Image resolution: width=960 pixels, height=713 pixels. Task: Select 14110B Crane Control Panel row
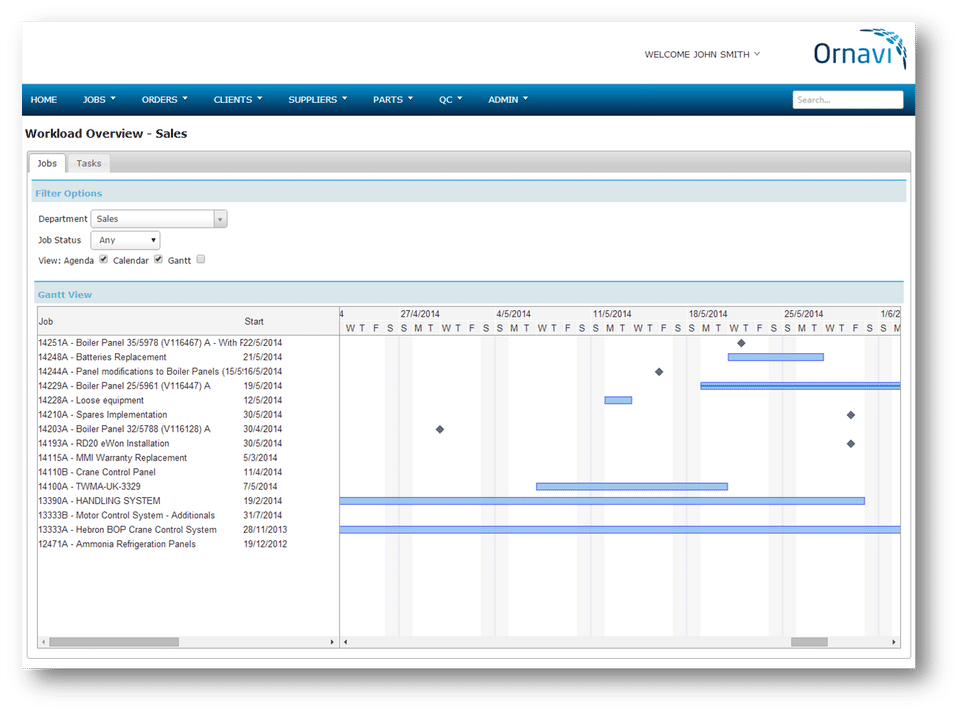188,472
